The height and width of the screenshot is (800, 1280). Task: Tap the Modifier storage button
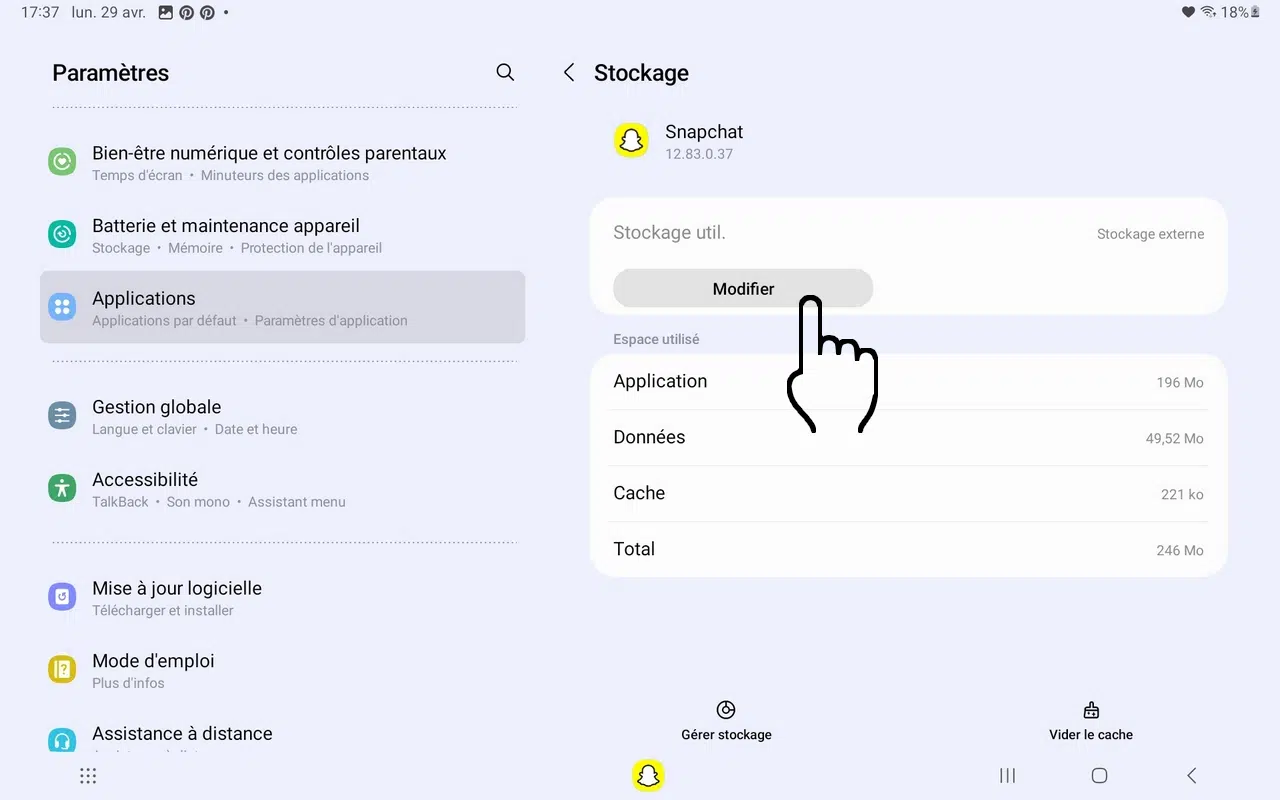[743, 289]
